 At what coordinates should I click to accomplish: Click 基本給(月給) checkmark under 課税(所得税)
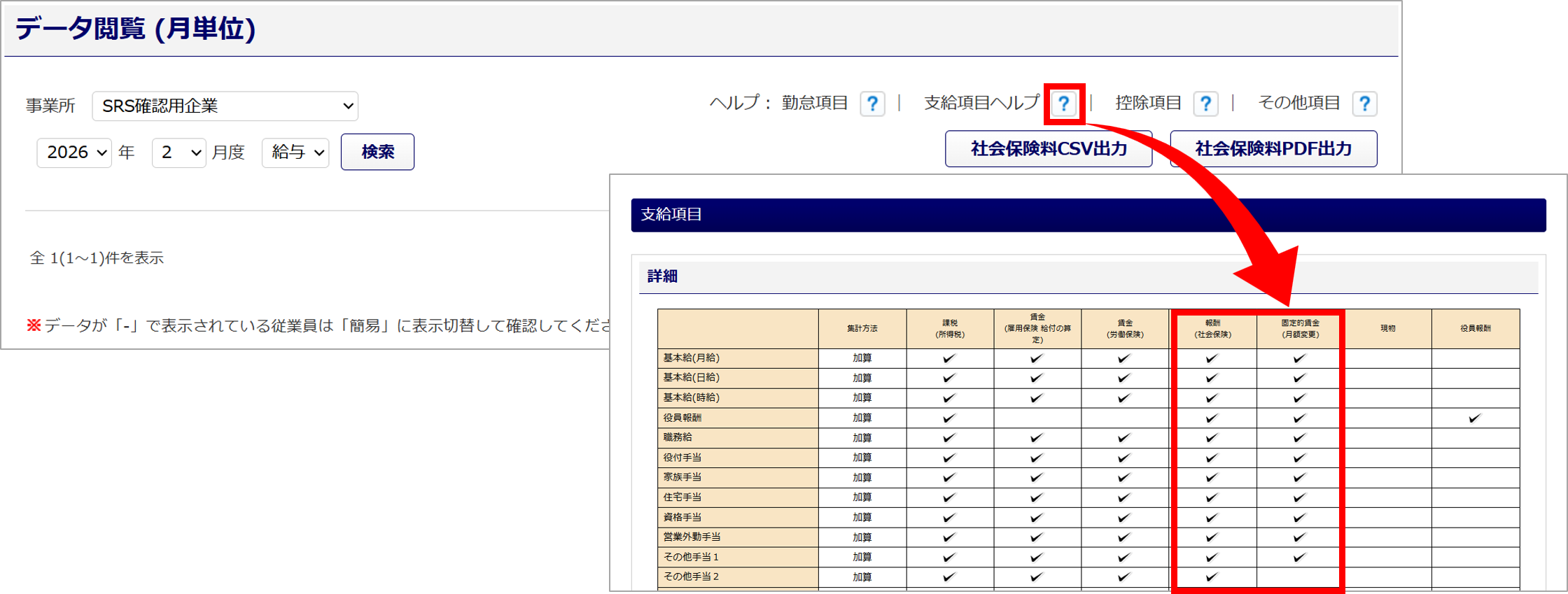[x=949, y=358]
